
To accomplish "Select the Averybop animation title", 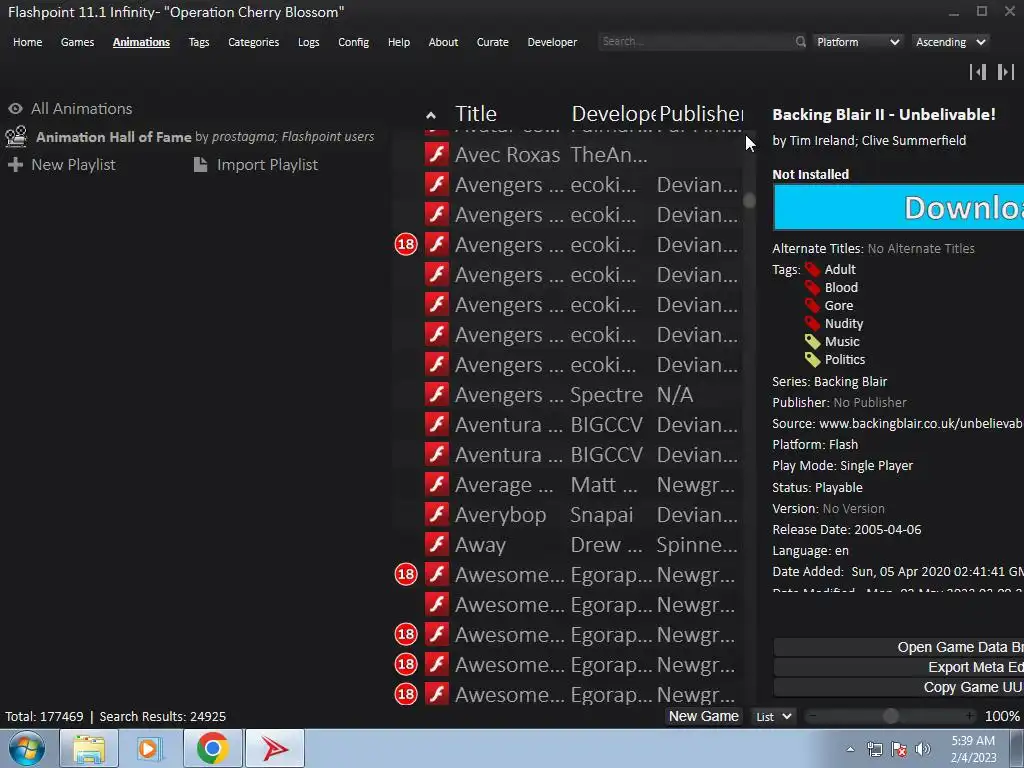I will click(x=500, y=515).
